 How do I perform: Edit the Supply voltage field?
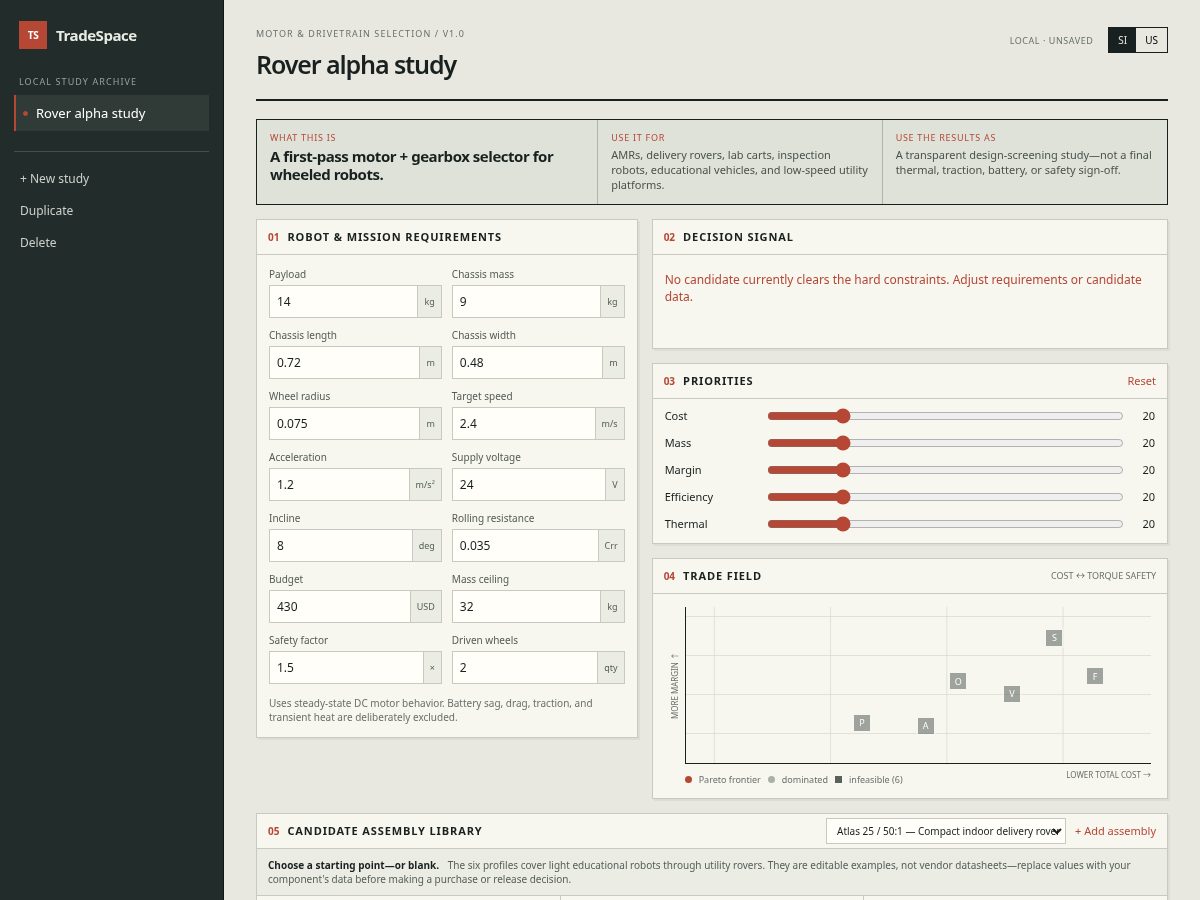pyautogui.click(x=527, y=485)
